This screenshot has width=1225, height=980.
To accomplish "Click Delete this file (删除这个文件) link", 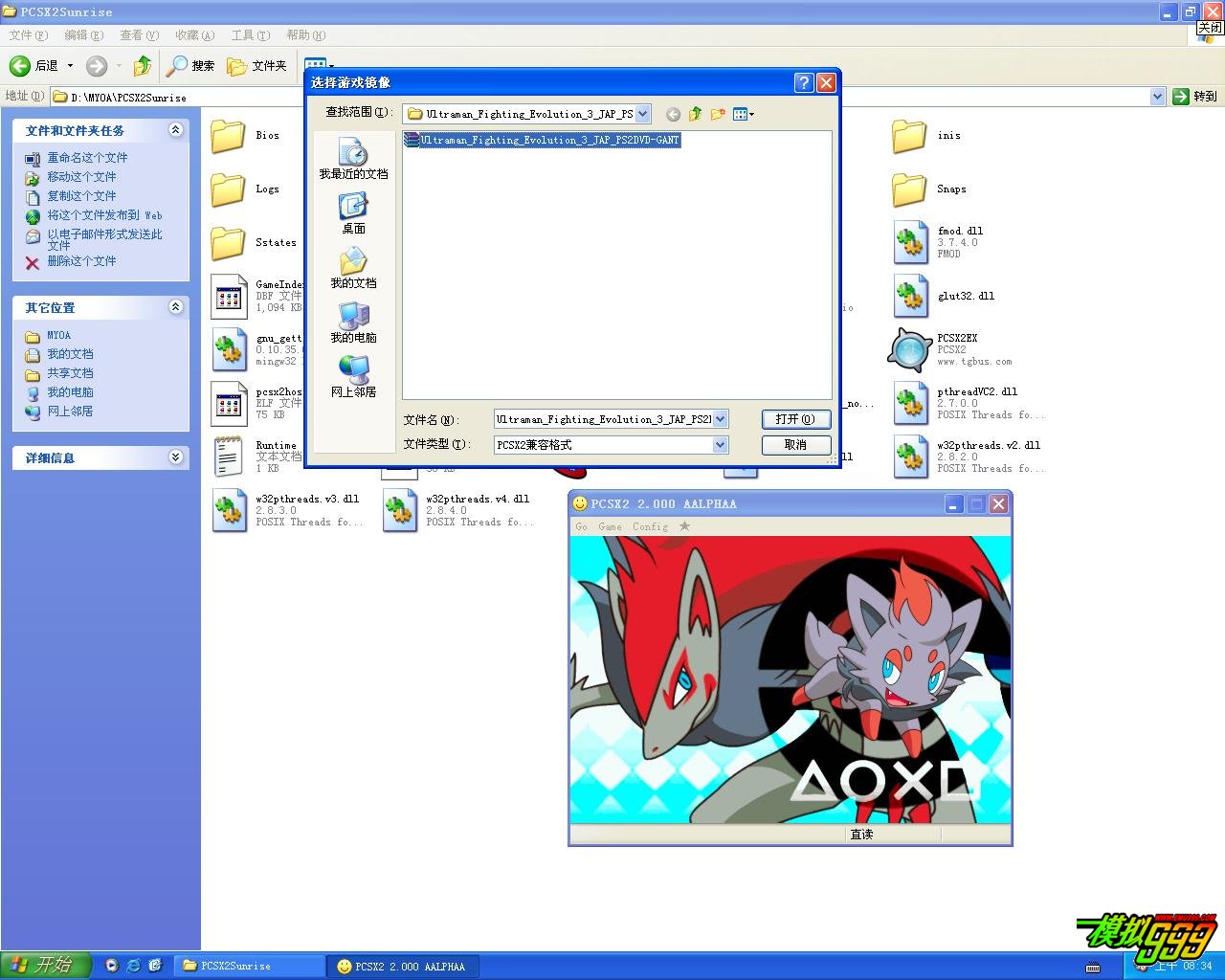I will (x=81, y=261).
